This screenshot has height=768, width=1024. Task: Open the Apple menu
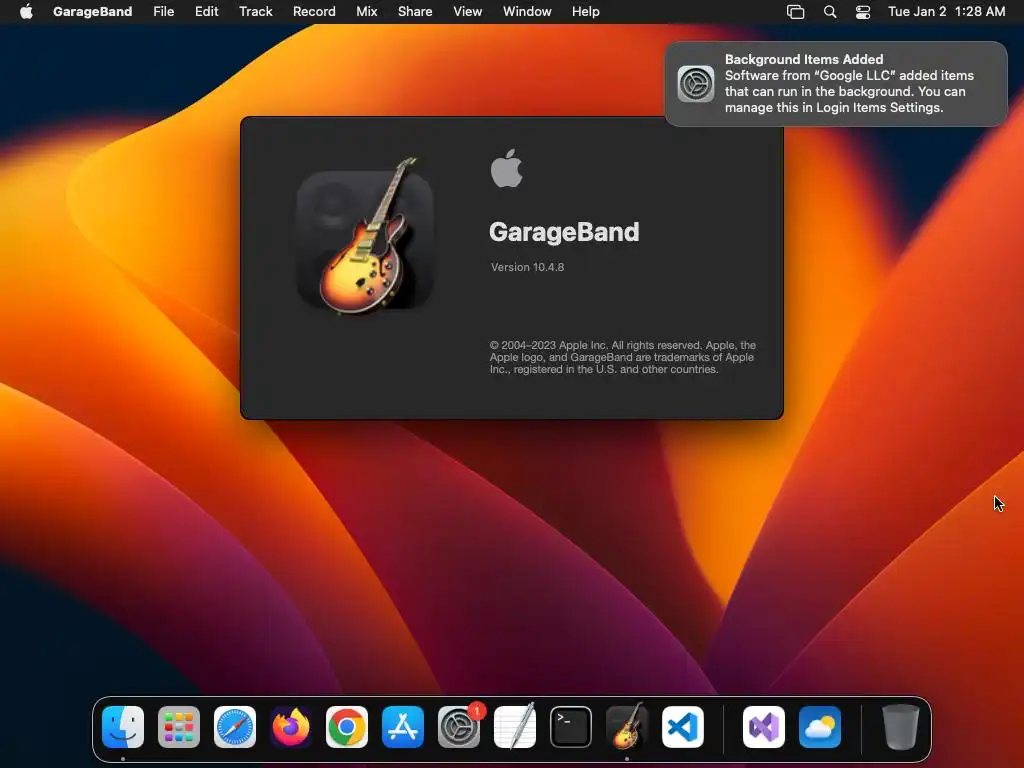coord(26,12)
